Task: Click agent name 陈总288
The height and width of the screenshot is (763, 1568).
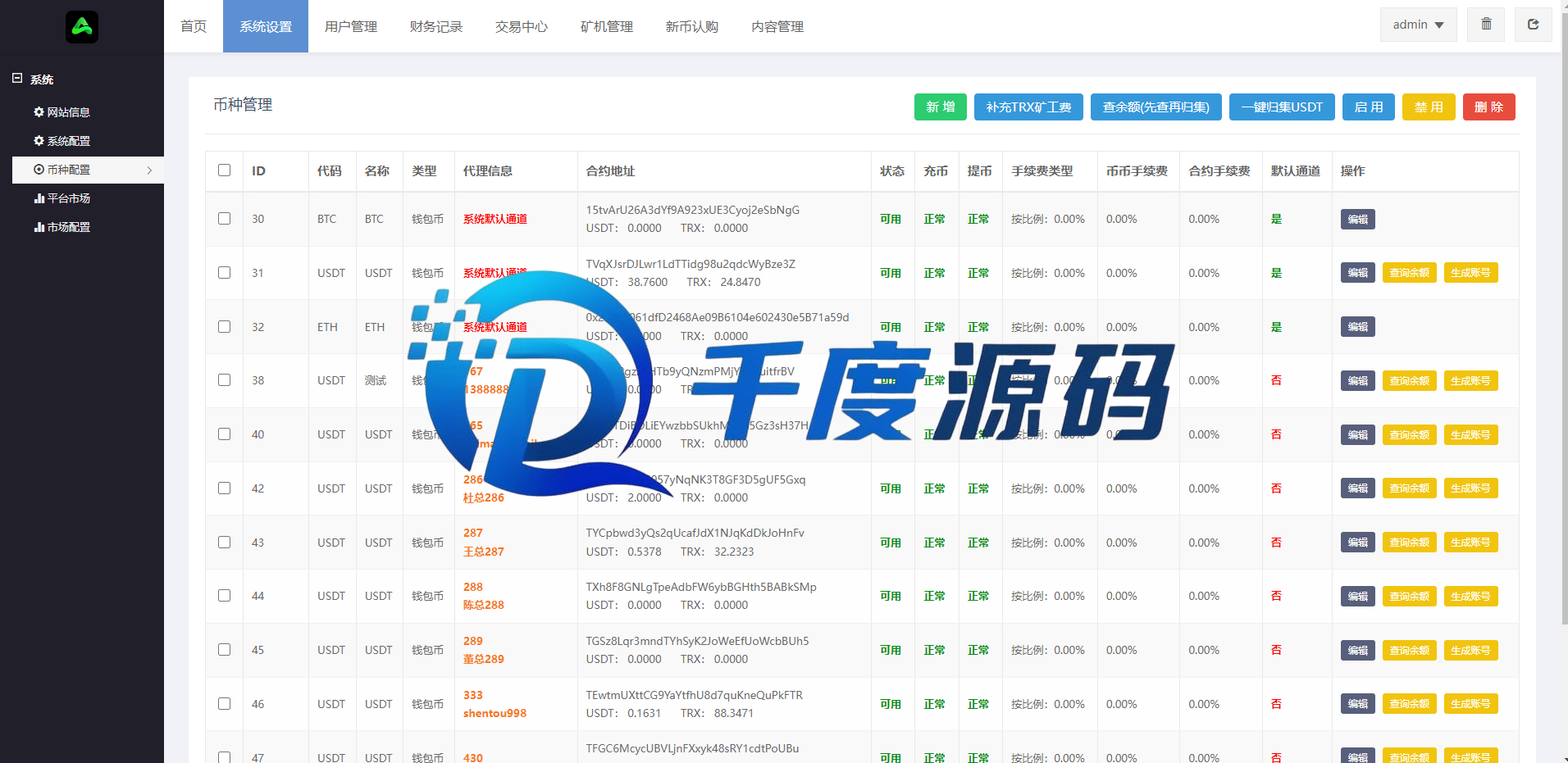Action: [x=484, y=605]
